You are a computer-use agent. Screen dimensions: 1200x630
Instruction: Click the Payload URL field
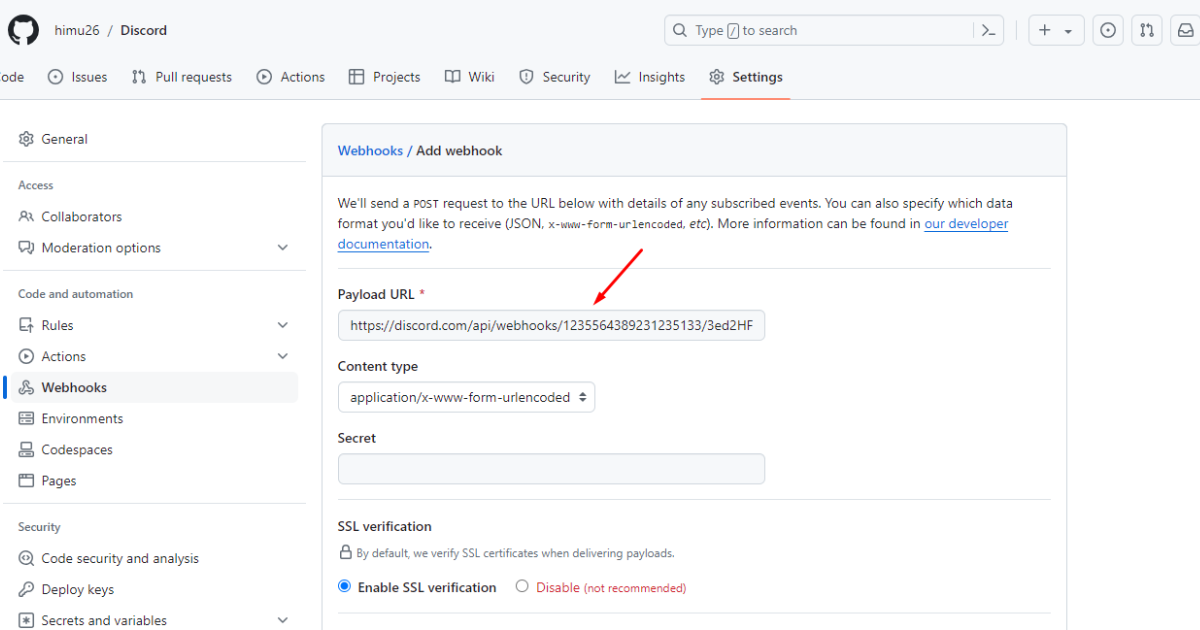(x=551, y=325)
